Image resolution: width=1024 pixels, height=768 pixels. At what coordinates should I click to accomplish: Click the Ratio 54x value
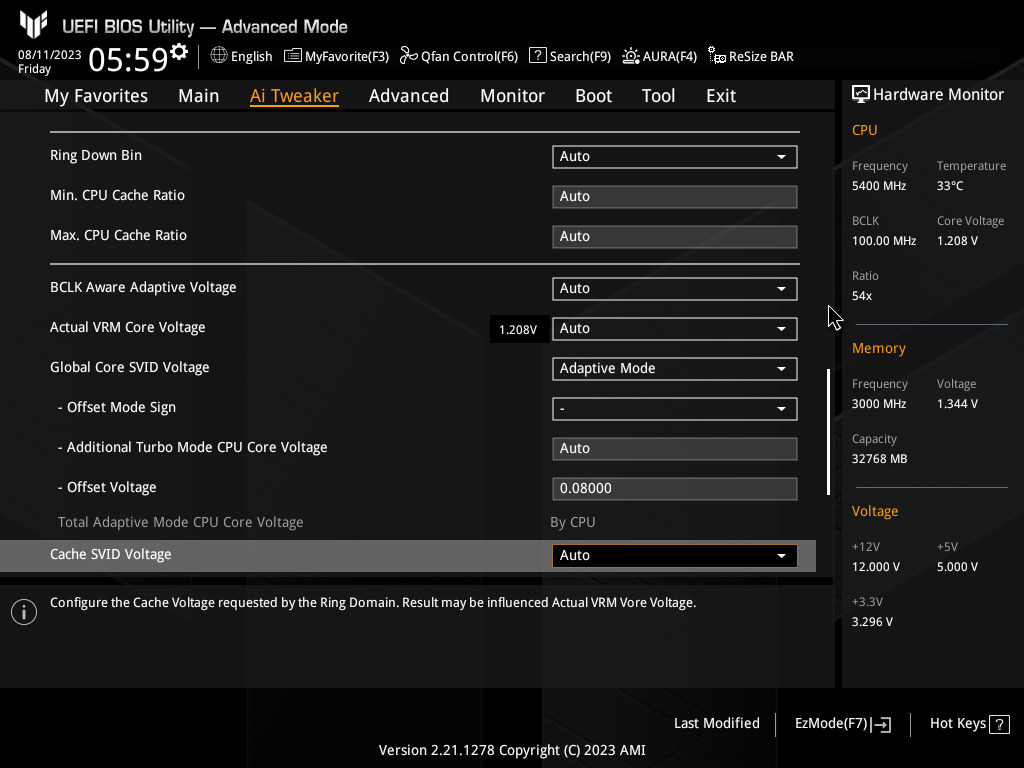point(861,296)
